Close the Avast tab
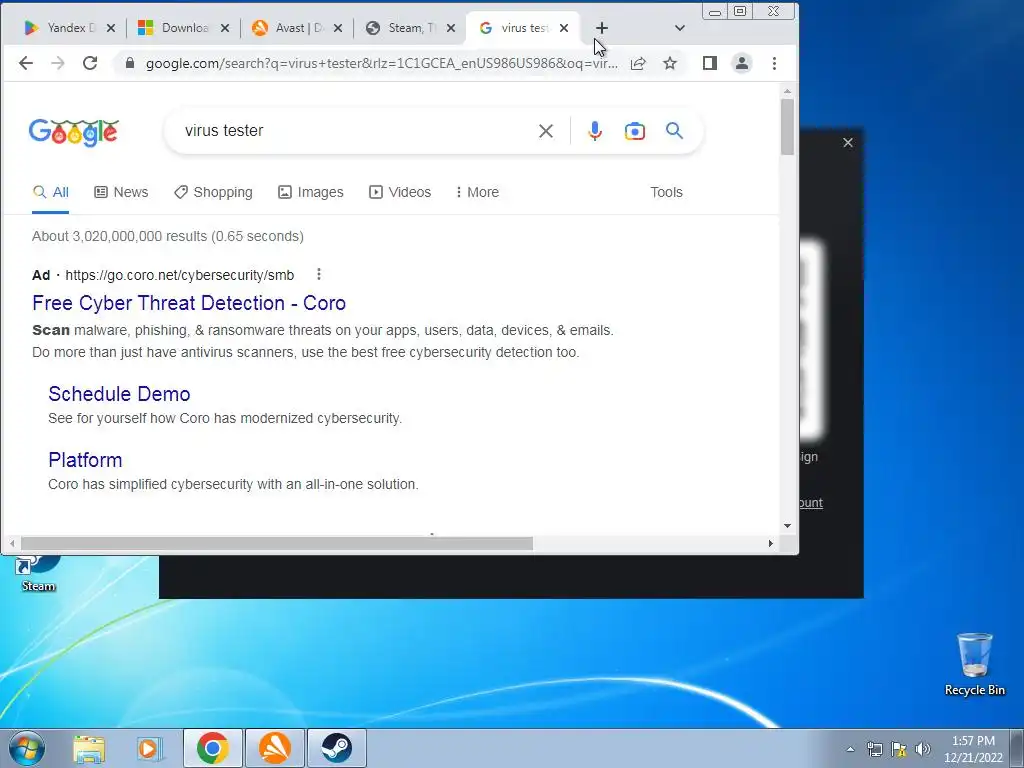 point(338,28)
